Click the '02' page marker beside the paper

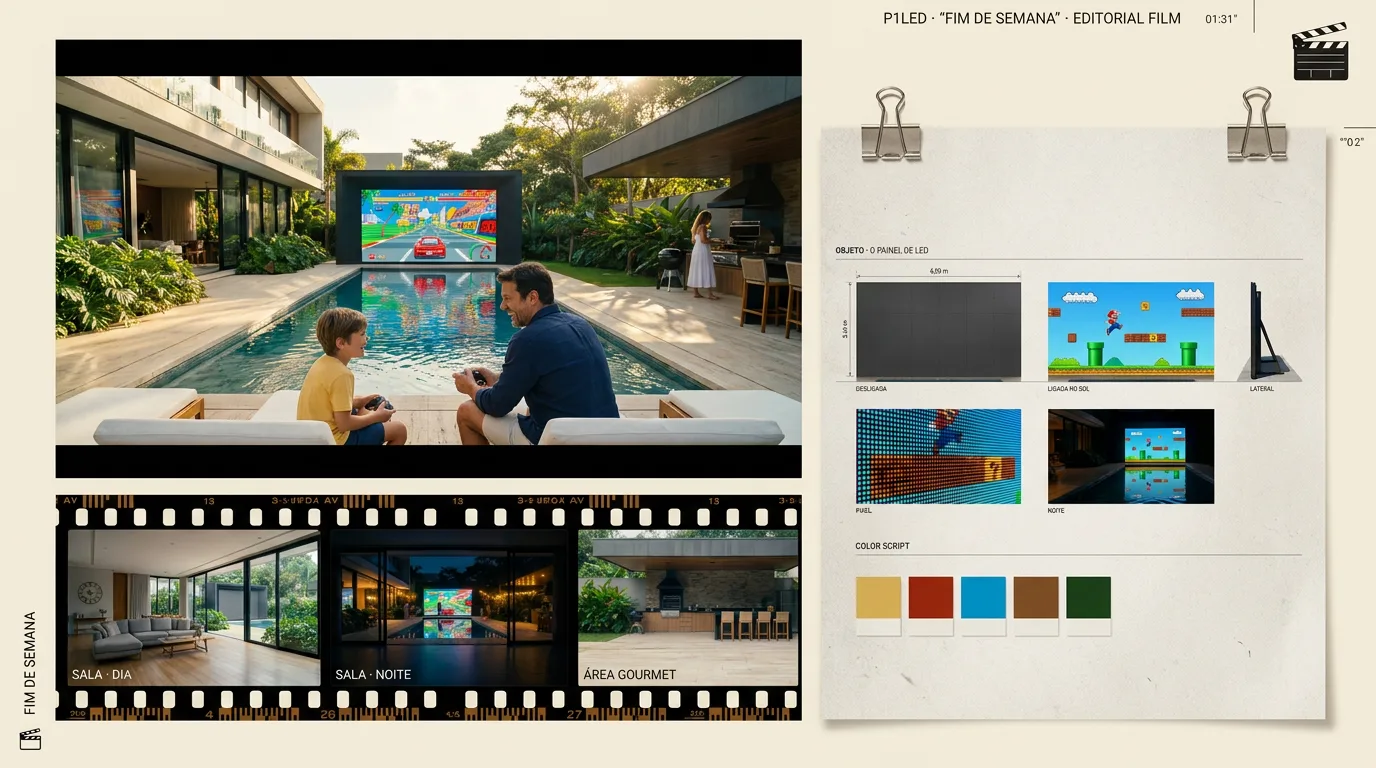1352,142
